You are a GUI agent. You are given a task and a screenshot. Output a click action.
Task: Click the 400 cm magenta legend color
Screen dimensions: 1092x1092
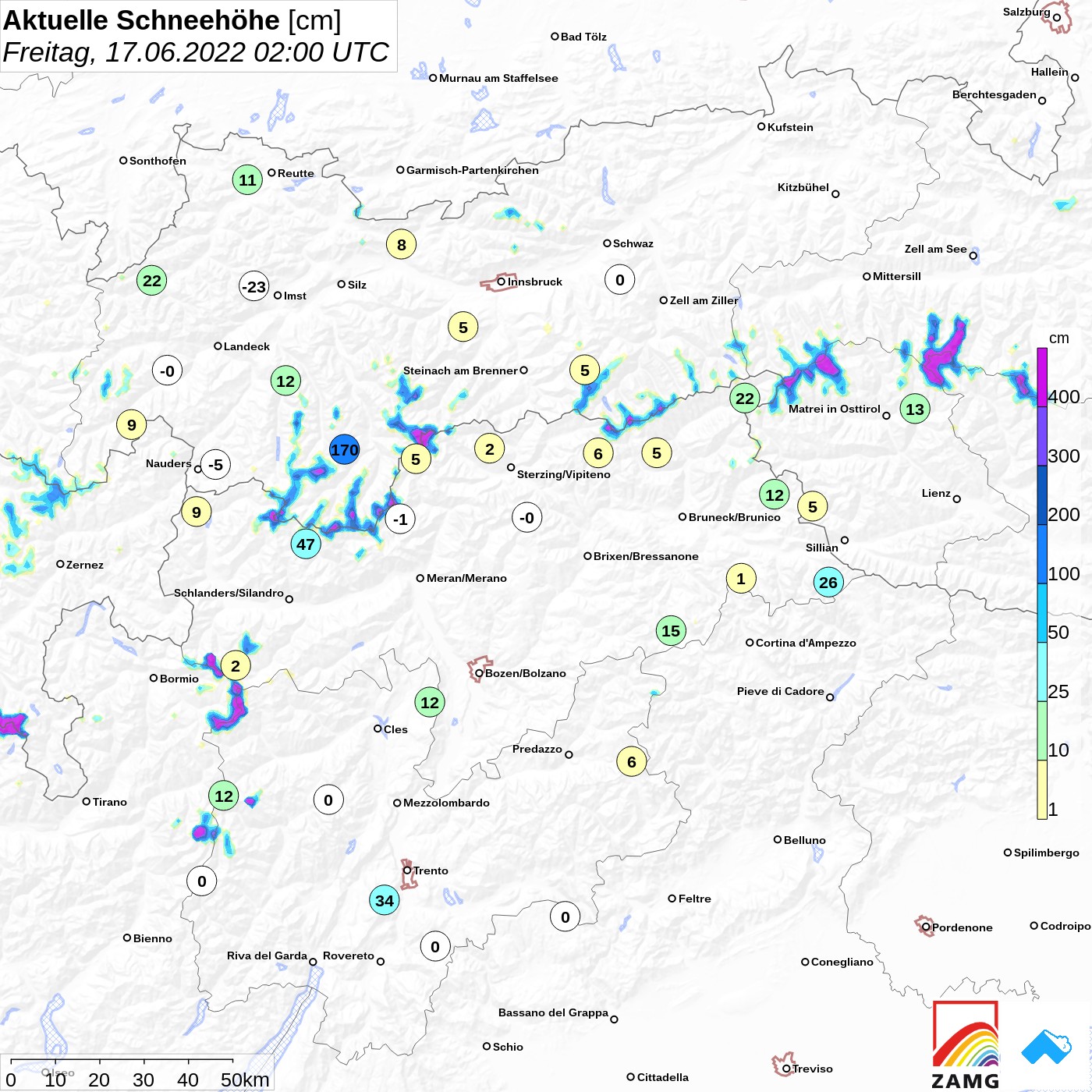coord(1042,378)
